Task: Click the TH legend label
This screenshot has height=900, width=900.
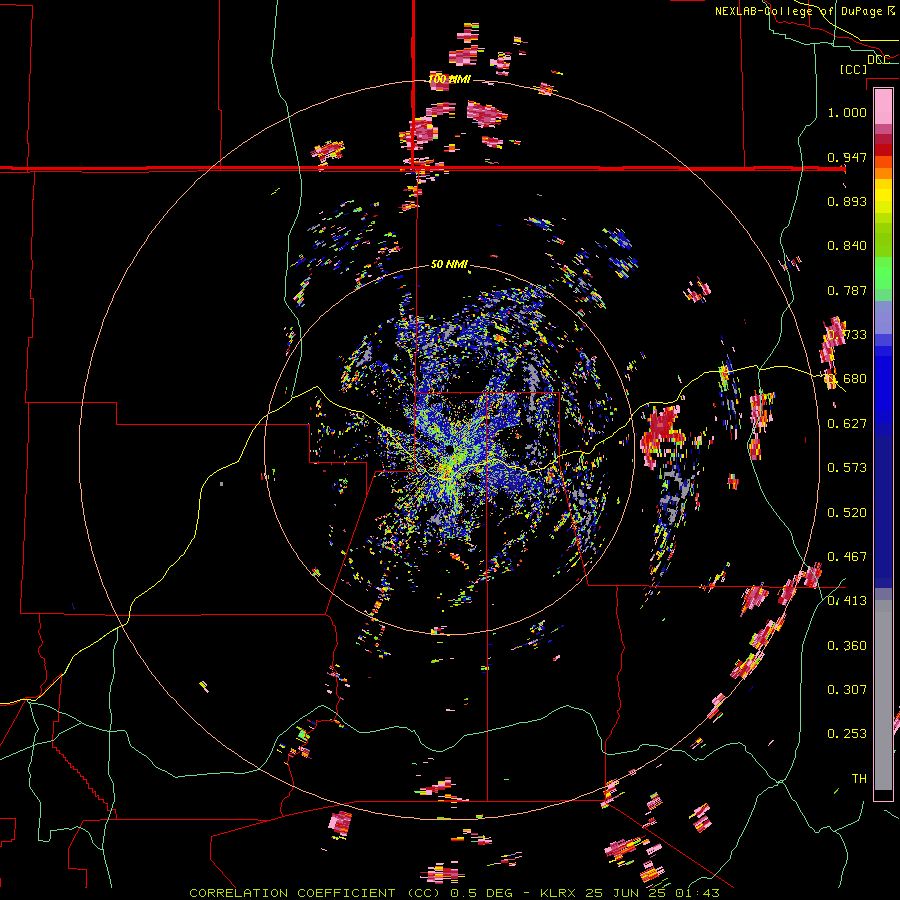Action: pos(859,779)
